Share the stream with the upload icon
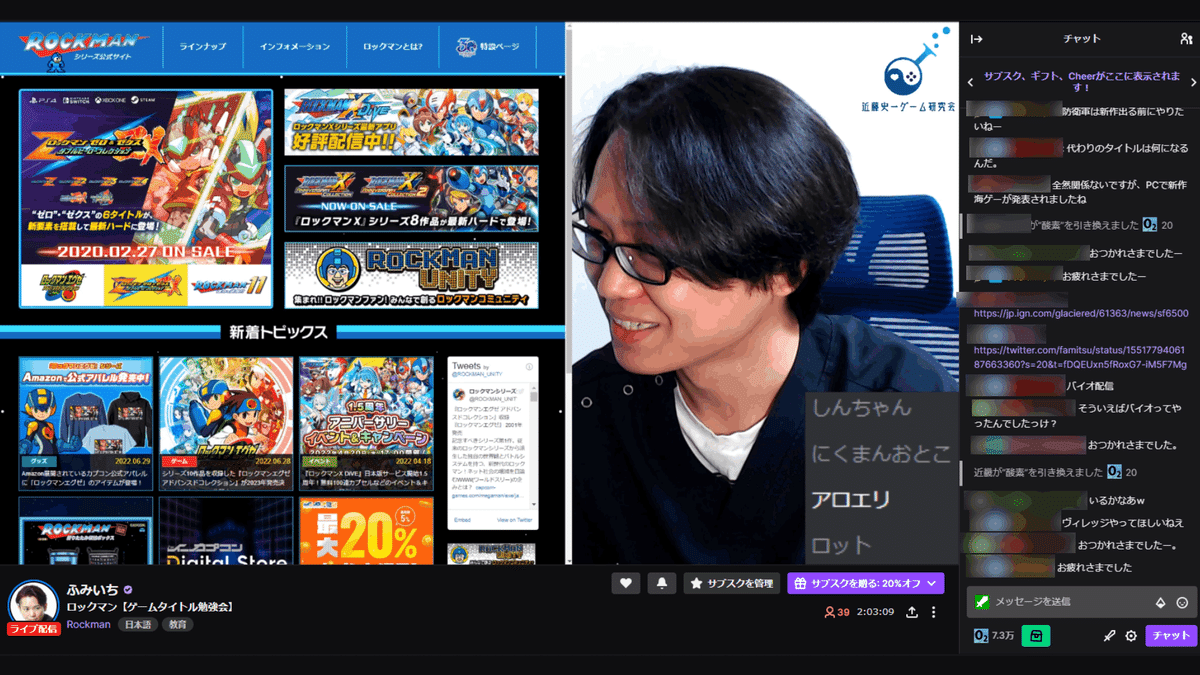 (x=912, y=612)
